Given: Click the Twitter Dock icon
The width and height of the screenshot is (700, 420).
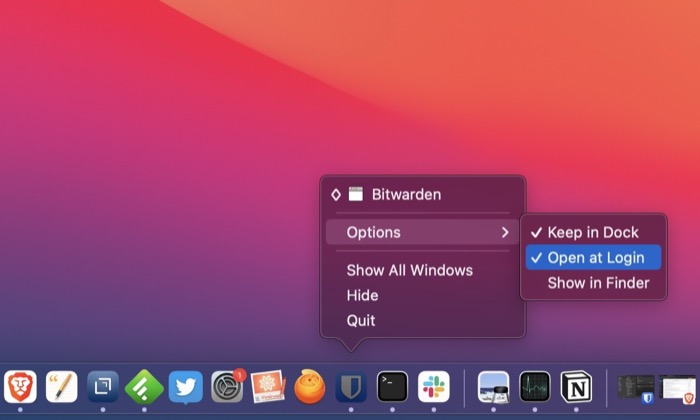Looking at the screenshot, I should 186,386.
